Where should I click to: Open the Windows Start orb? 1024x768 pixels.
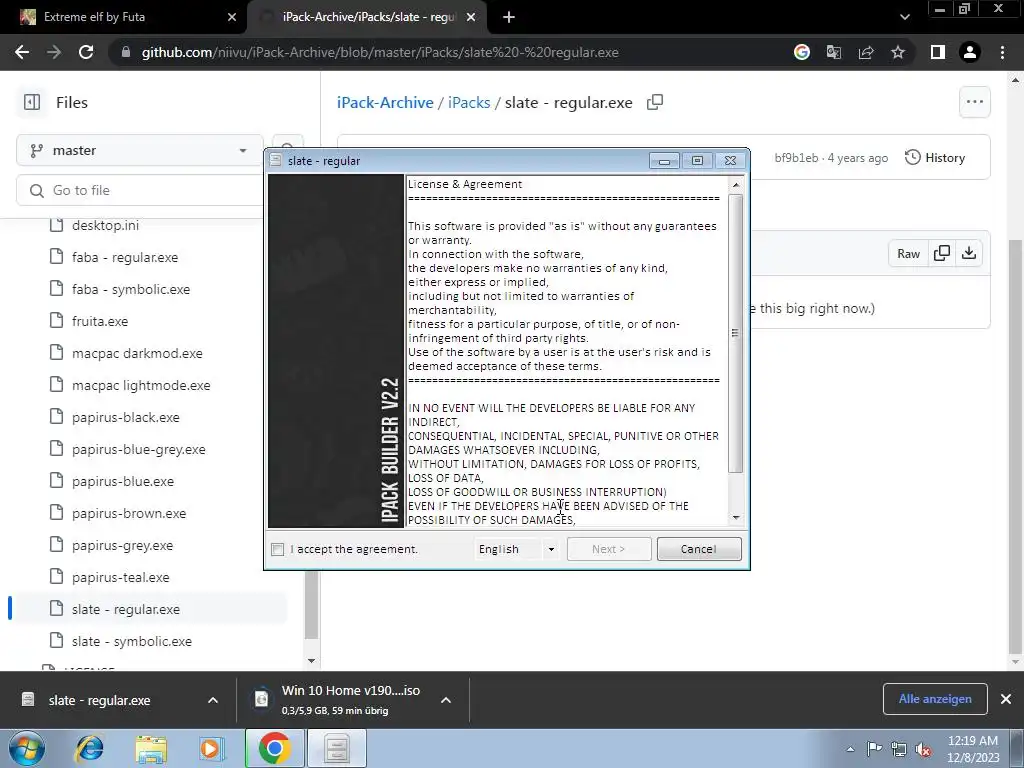click(x=26, y=748)
